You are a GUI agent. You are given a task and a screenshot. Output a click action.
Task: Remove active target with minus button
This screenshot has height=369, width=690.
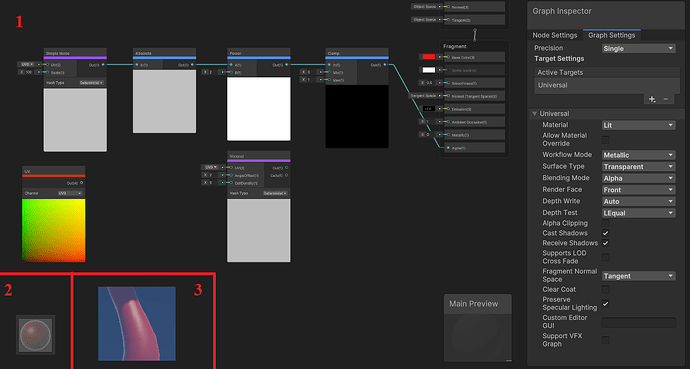click(665, 99)
